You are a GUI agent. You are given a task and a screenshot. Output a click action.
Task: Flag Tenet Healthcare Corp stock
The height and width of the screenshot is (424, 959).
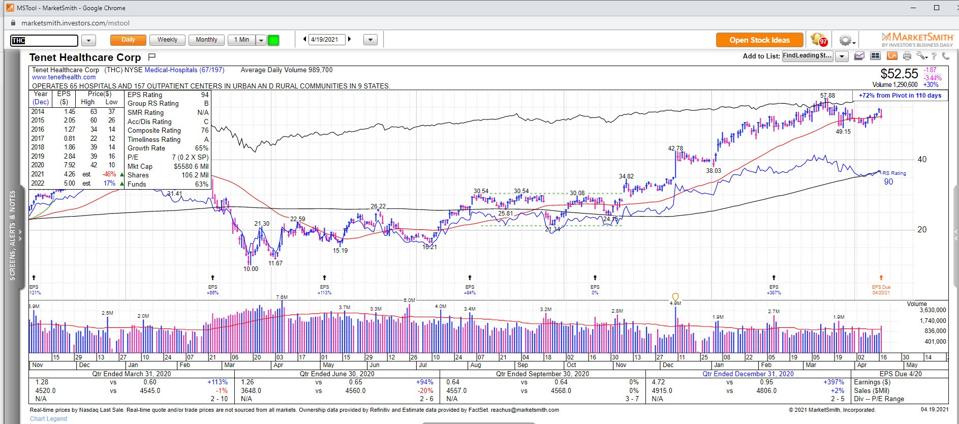pos(152,57)
